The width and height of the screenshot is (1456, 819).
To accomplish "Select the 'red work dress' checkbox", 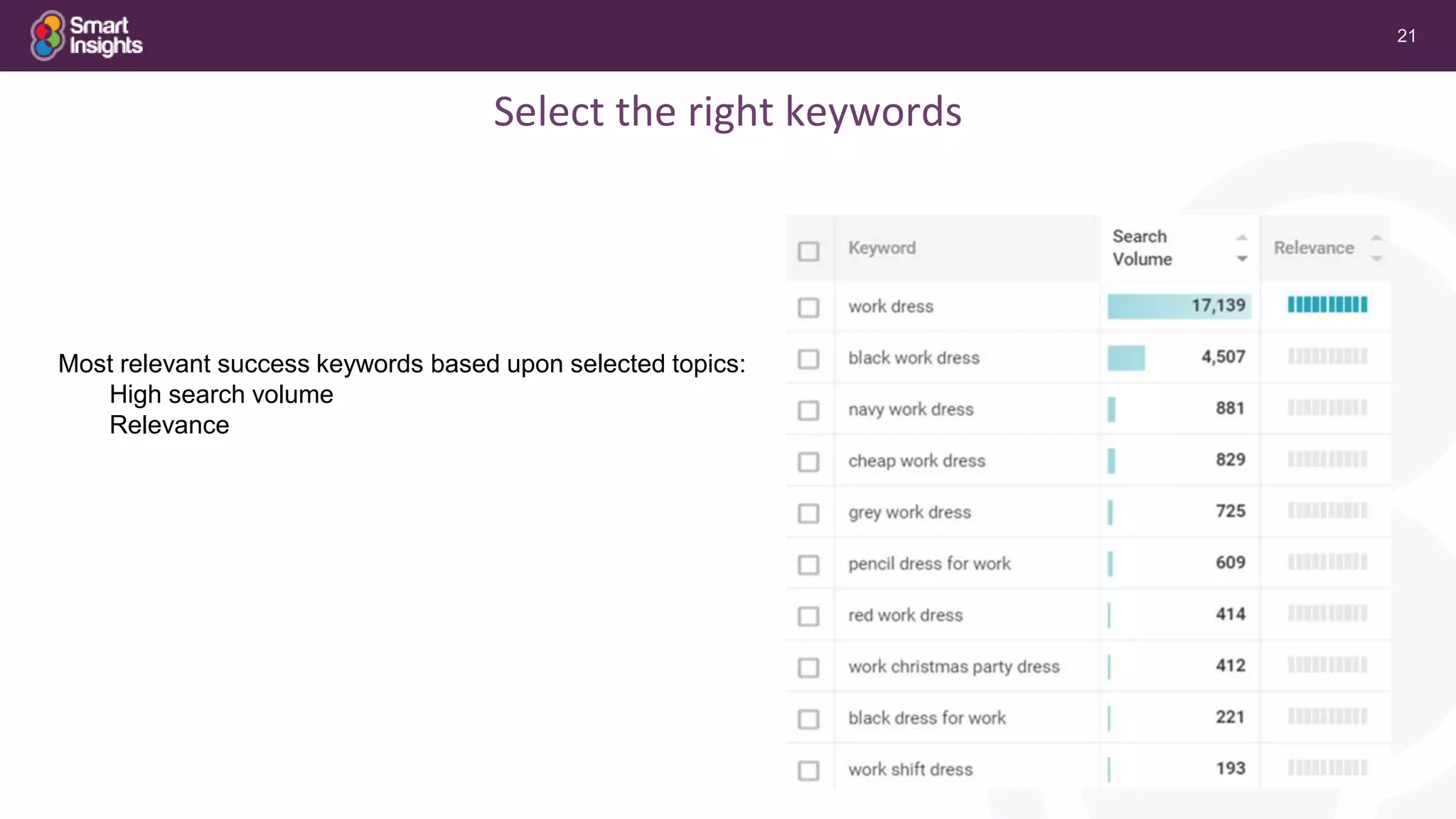I will pos(808,616).
